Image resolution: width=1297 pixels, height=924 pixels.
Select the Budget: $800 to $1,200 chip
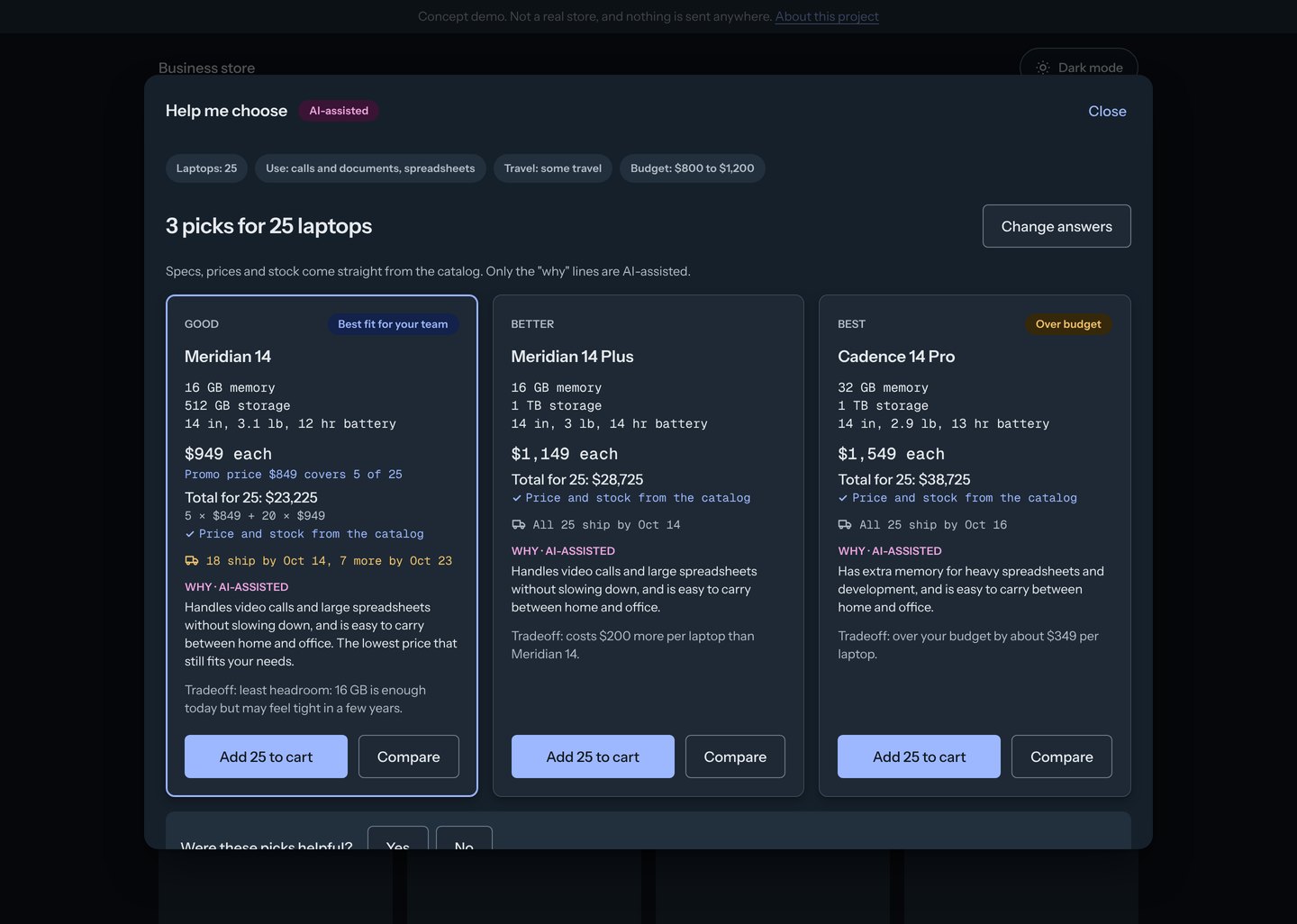pyautogui.click(x=693, y=168)
